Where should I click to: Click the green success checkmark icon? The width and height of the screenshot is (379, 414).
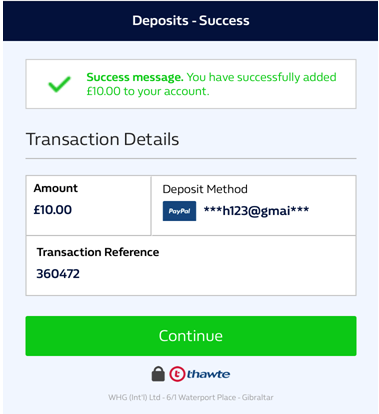pos(59,84)
